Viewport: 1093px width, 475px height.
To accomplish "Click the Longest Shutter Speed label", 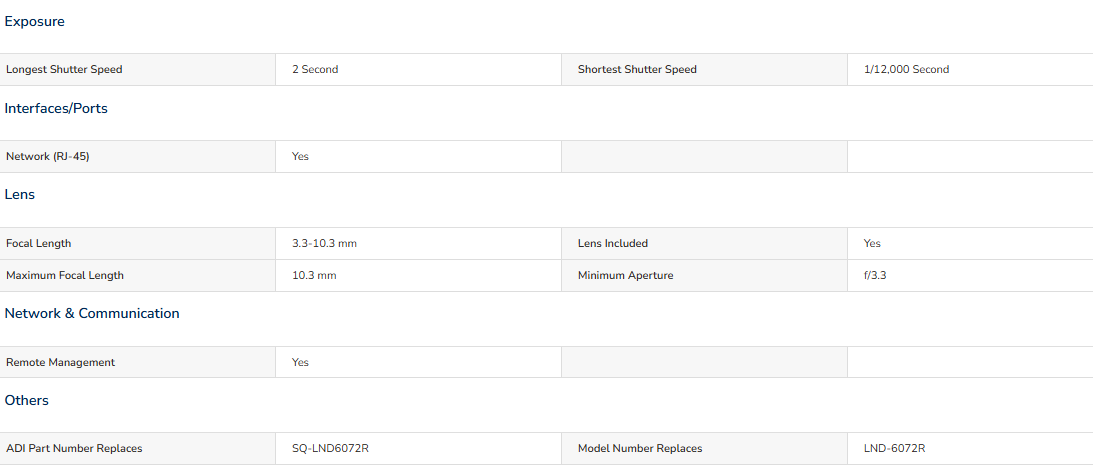I will 64,70.
